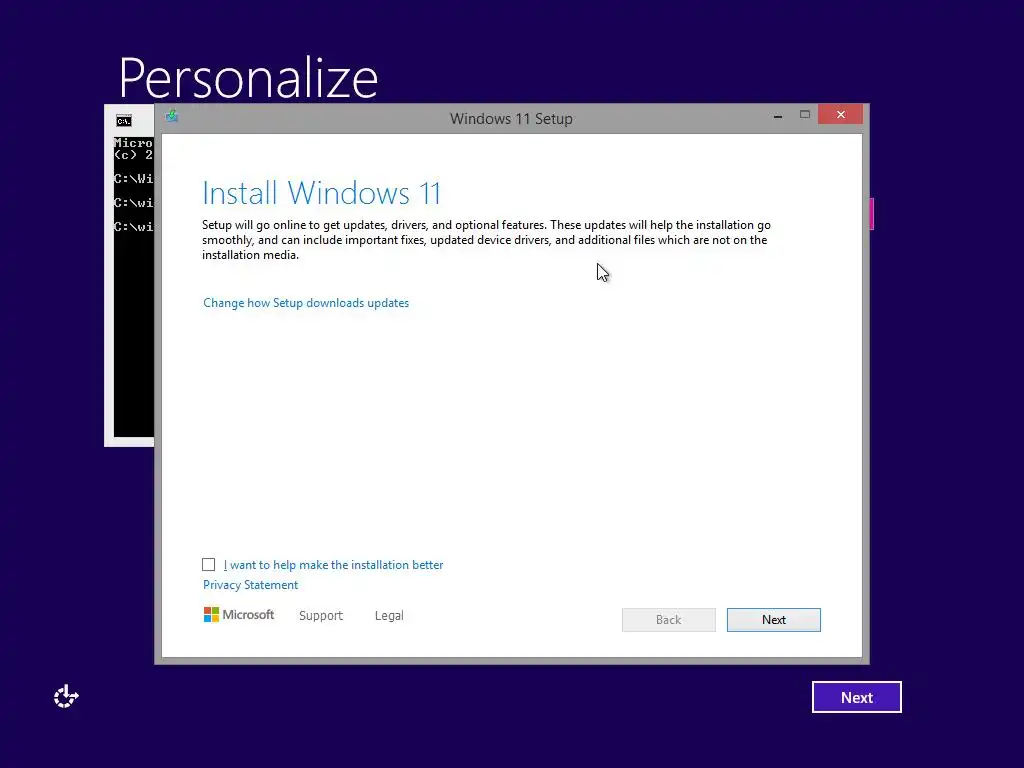Click inside the Command Prompt console area
This screenshot has height=768, width=1024.
point(133,287)
